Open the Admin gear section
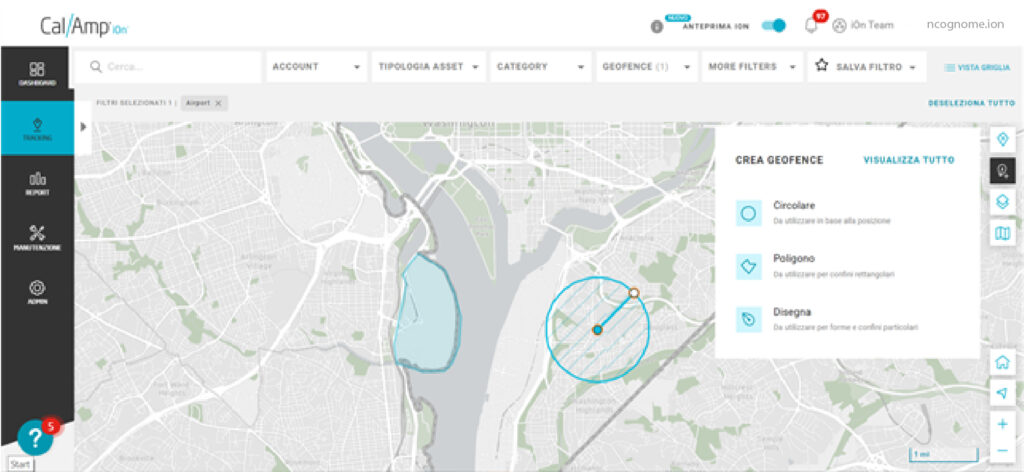The width and height of the screenshot is (1024, 472). (37, 292)
